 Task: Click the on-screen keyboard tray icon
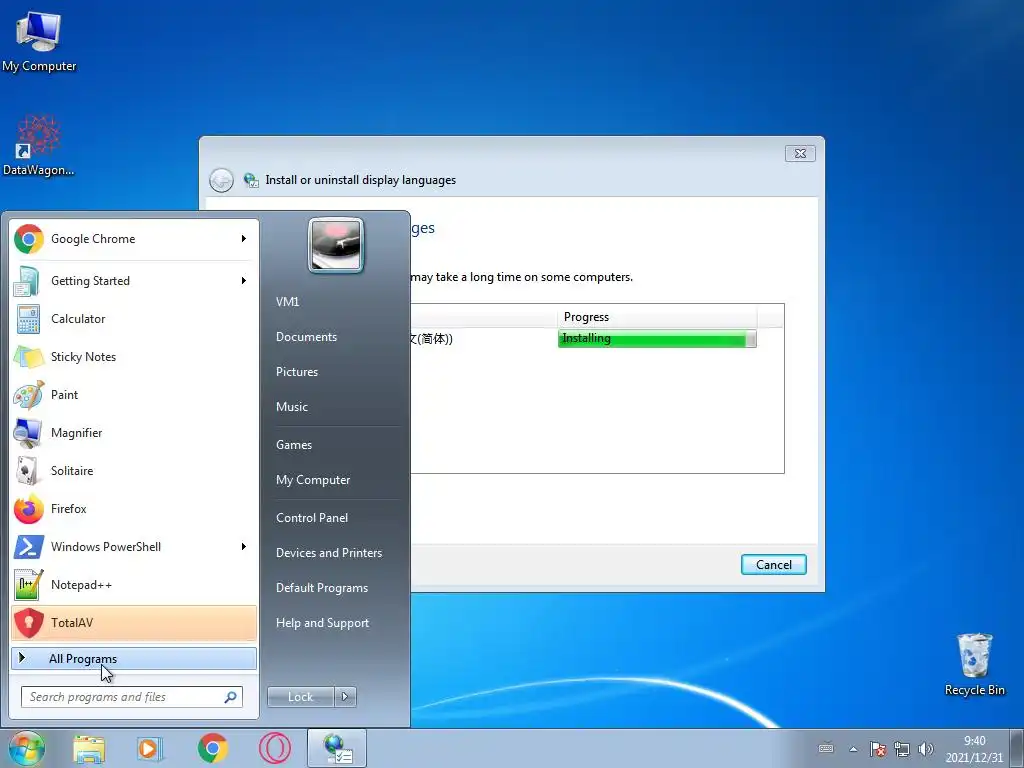click(826, 748)
